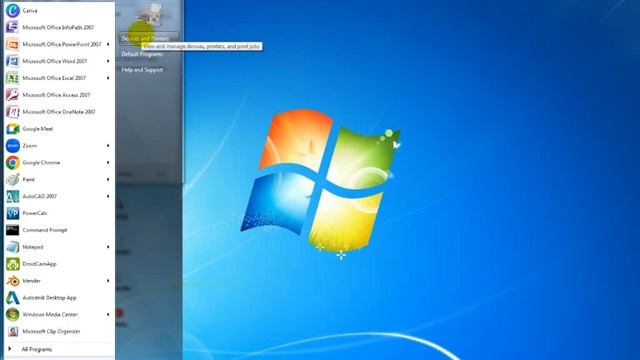This screenshot has height=360, width=640.
Task: Expand the Paint recent files arrow
Action: click(x=108, y=179)
